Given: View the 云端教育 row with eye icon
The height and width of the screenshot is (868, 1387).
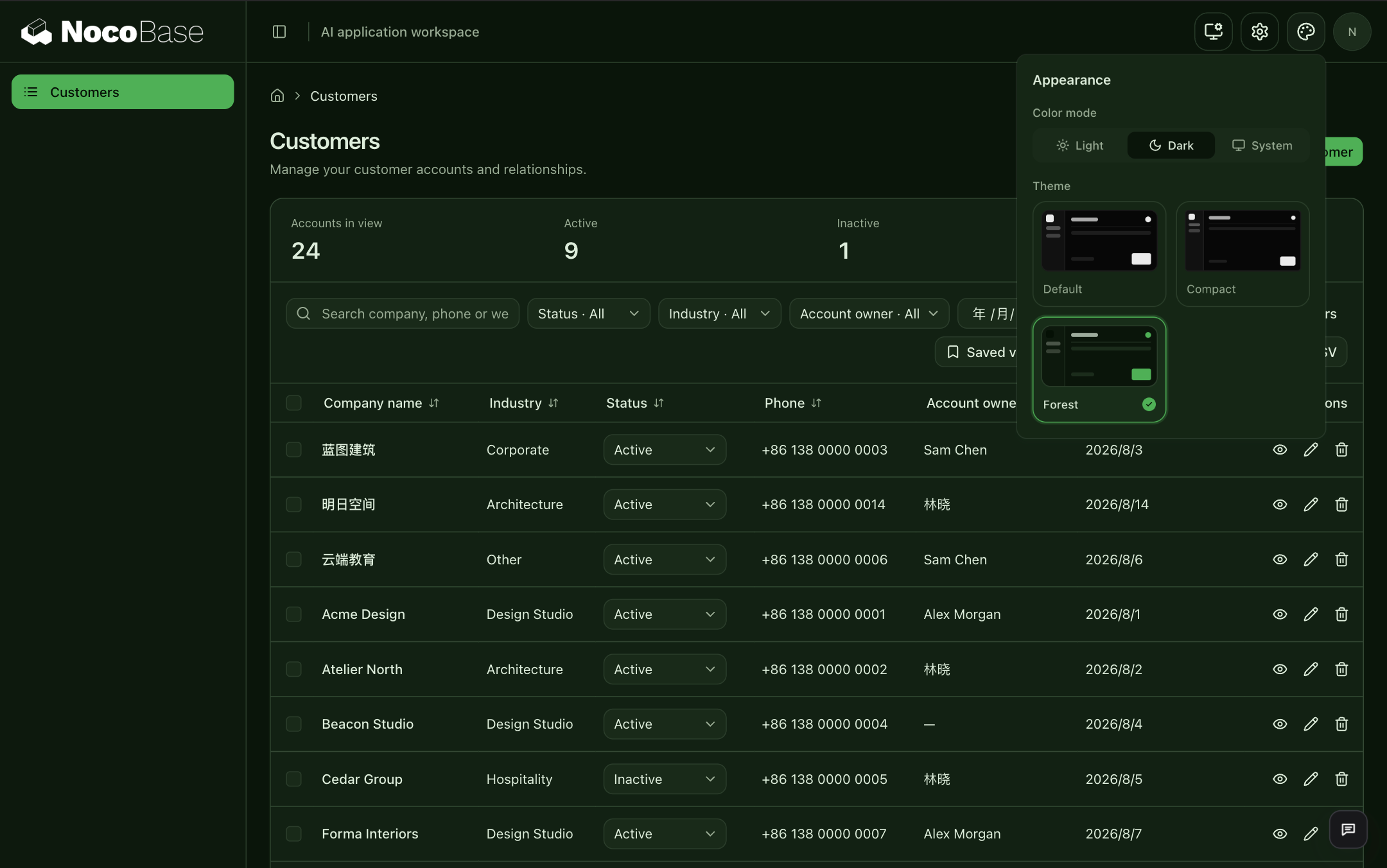Looking at the screenshot, I should coord(1280,560).
